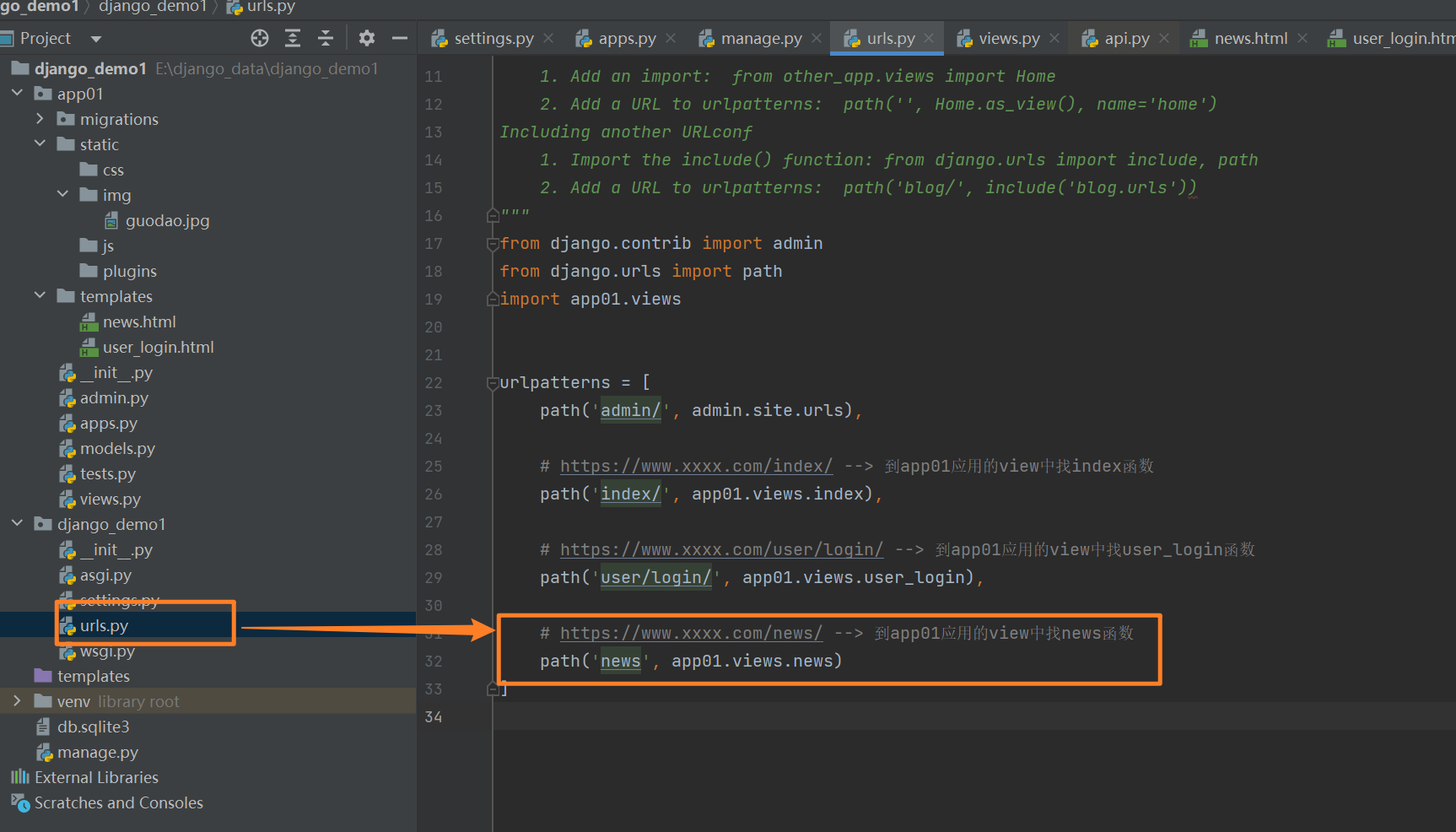Image resolution: width=1456 pixels, height=832 pixels.
Task: Click the Scratches and Consoles icon
Action: [20, 802]
